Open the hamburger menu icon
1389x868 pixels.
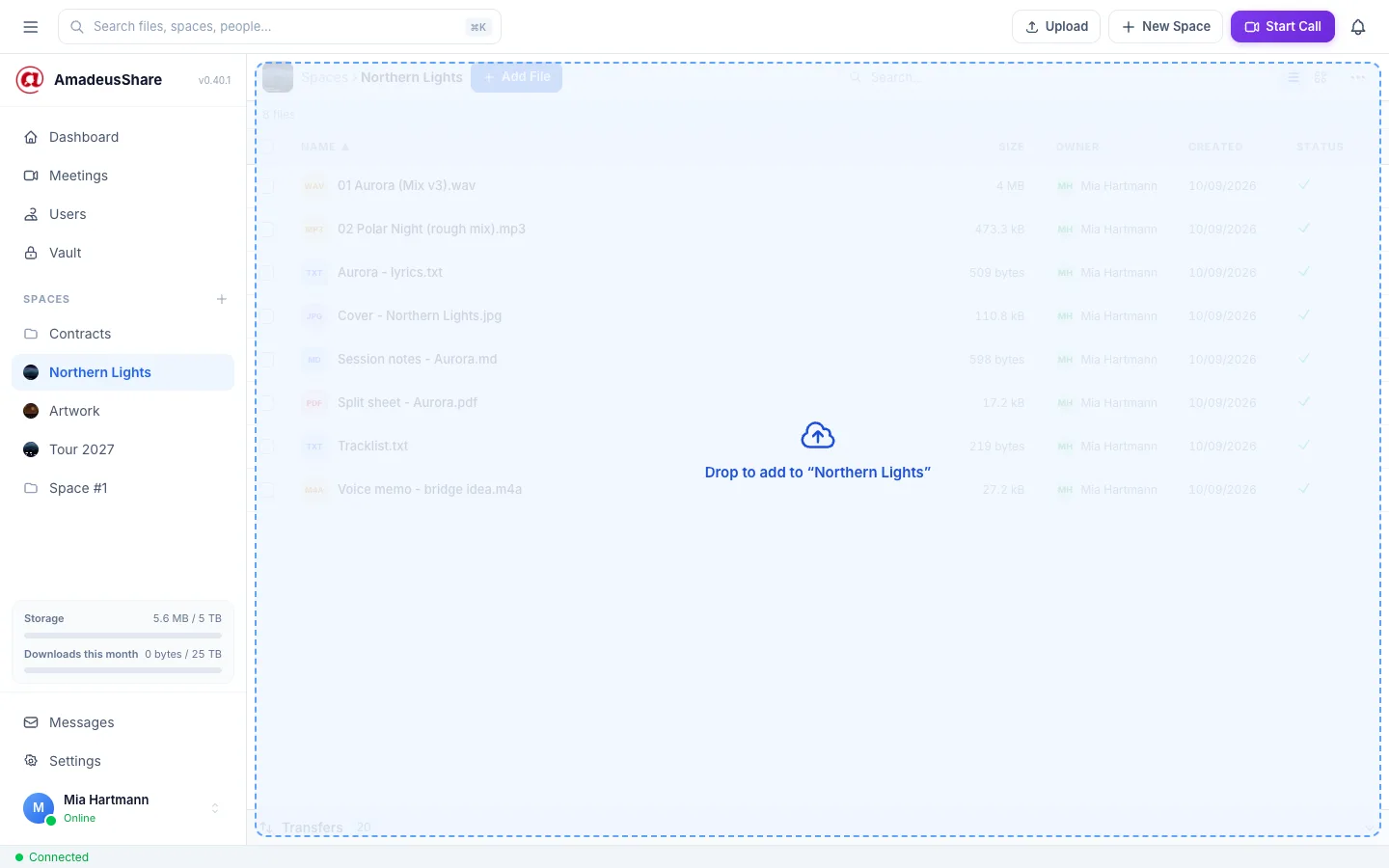31,27
